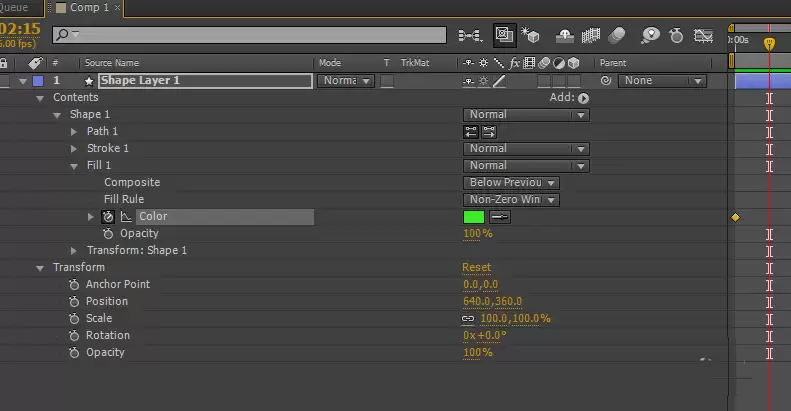The width and height of the screenshot is (791, 411).
Task: Open the Graph Editor icon
Action: point(703,35)
